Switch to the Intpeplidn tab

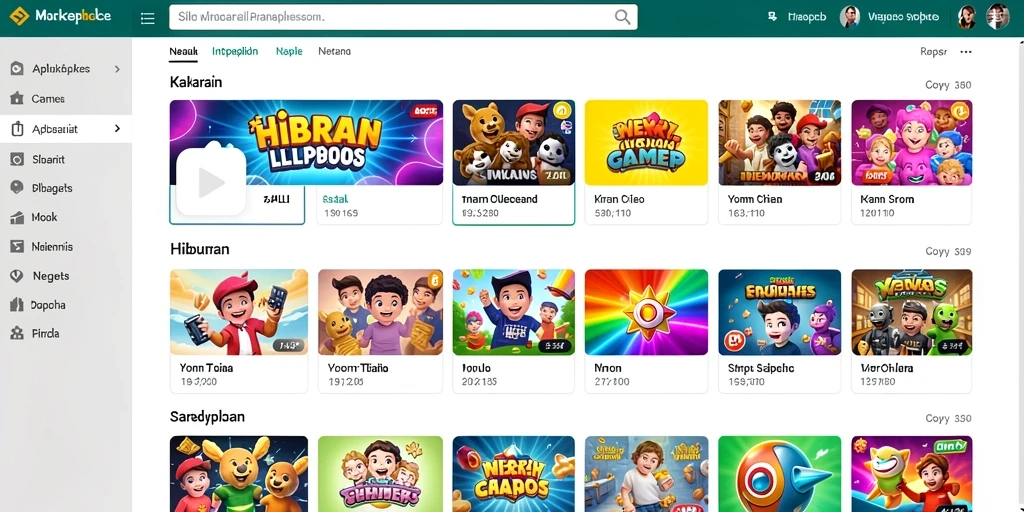pyautogui.click(x=235, y=51)
